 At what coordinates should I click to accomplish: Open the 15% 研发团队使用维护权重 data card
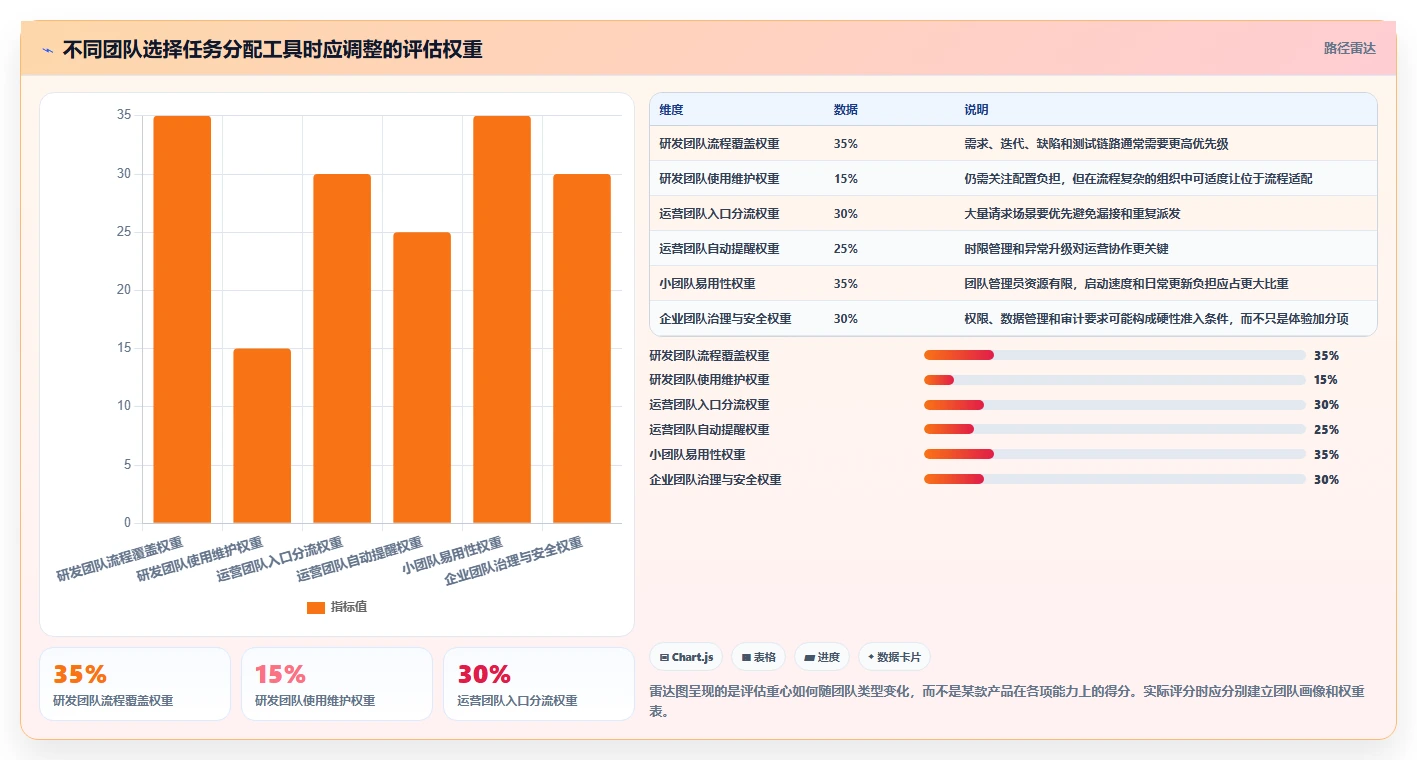tap(337, 684)
